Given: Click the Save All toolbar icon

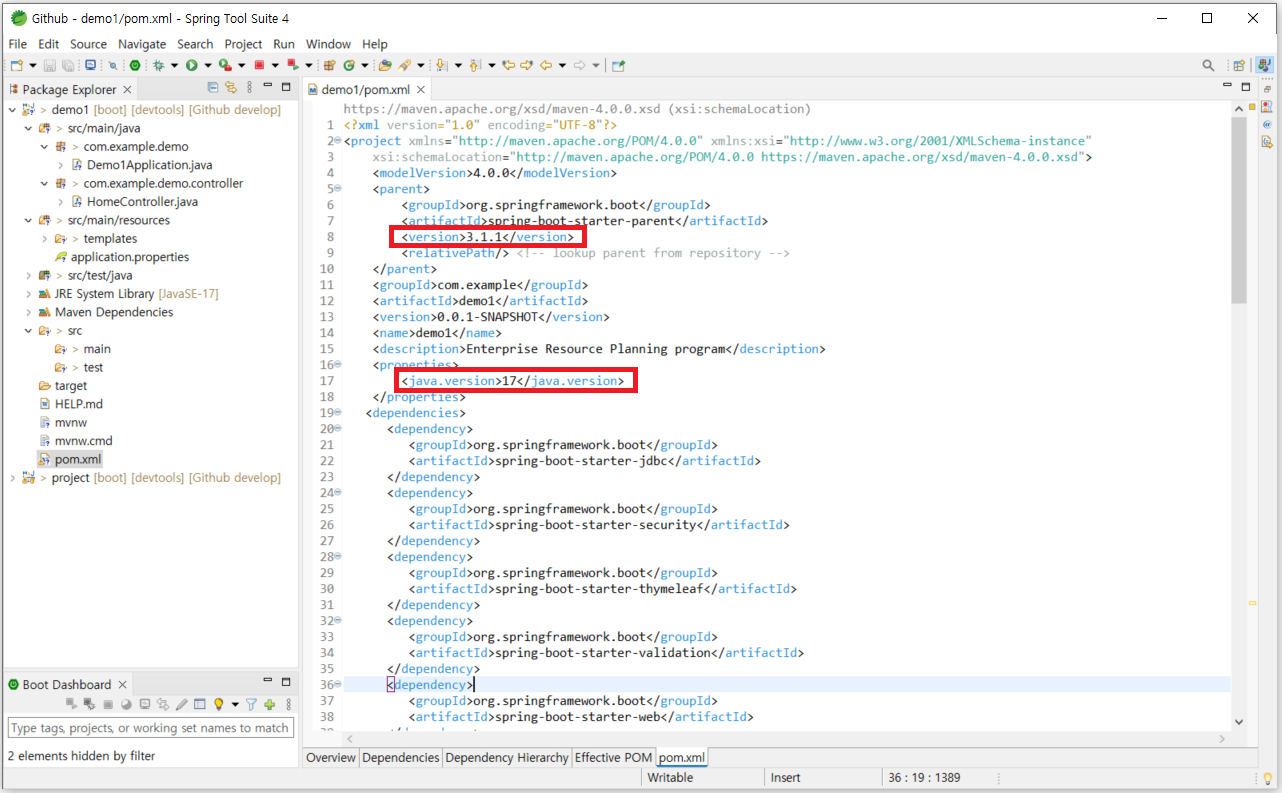Looking at the screenshot, I should (x=67, y=65).
